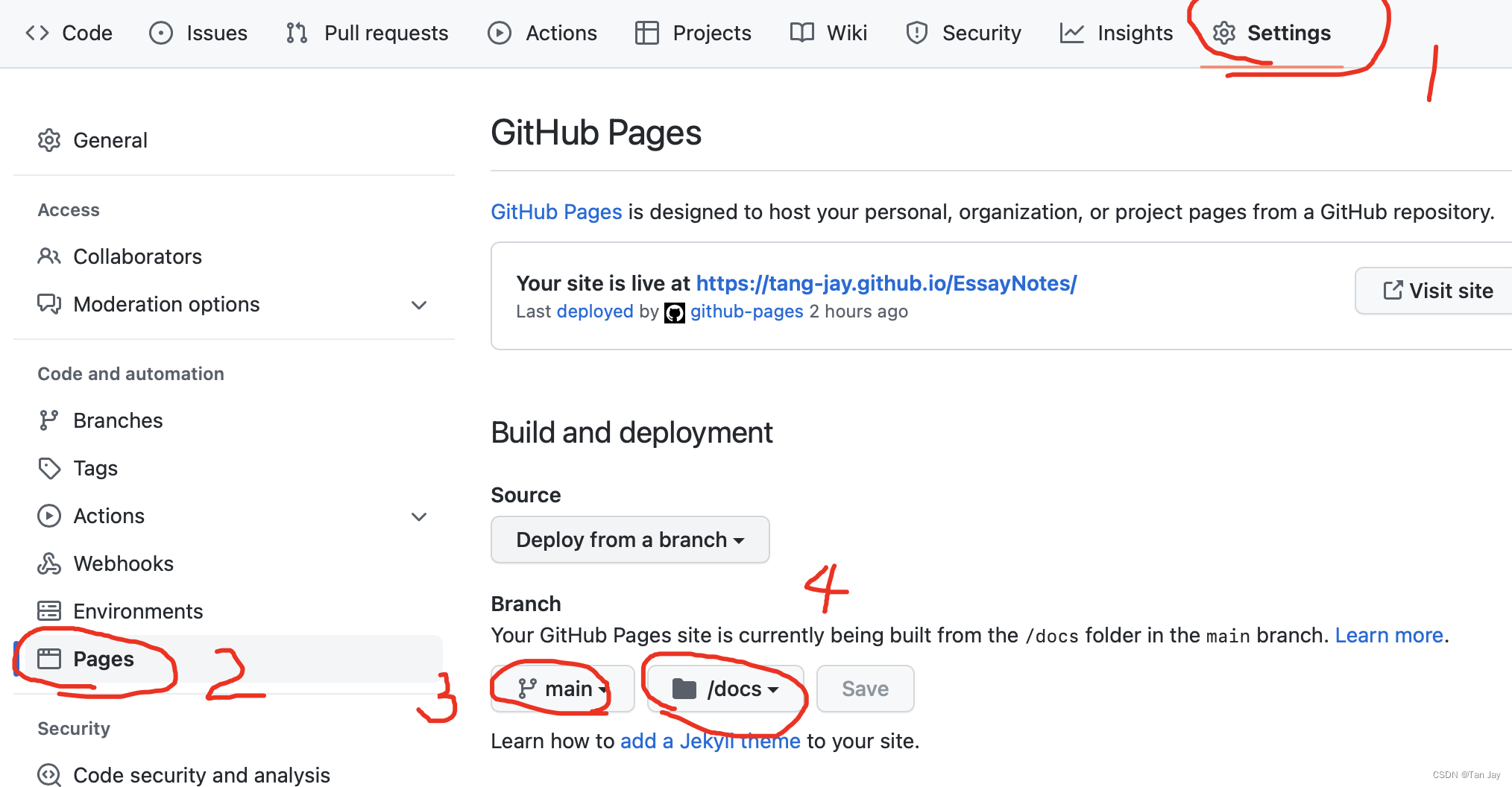Click the Security shield icon

point(917,33)
